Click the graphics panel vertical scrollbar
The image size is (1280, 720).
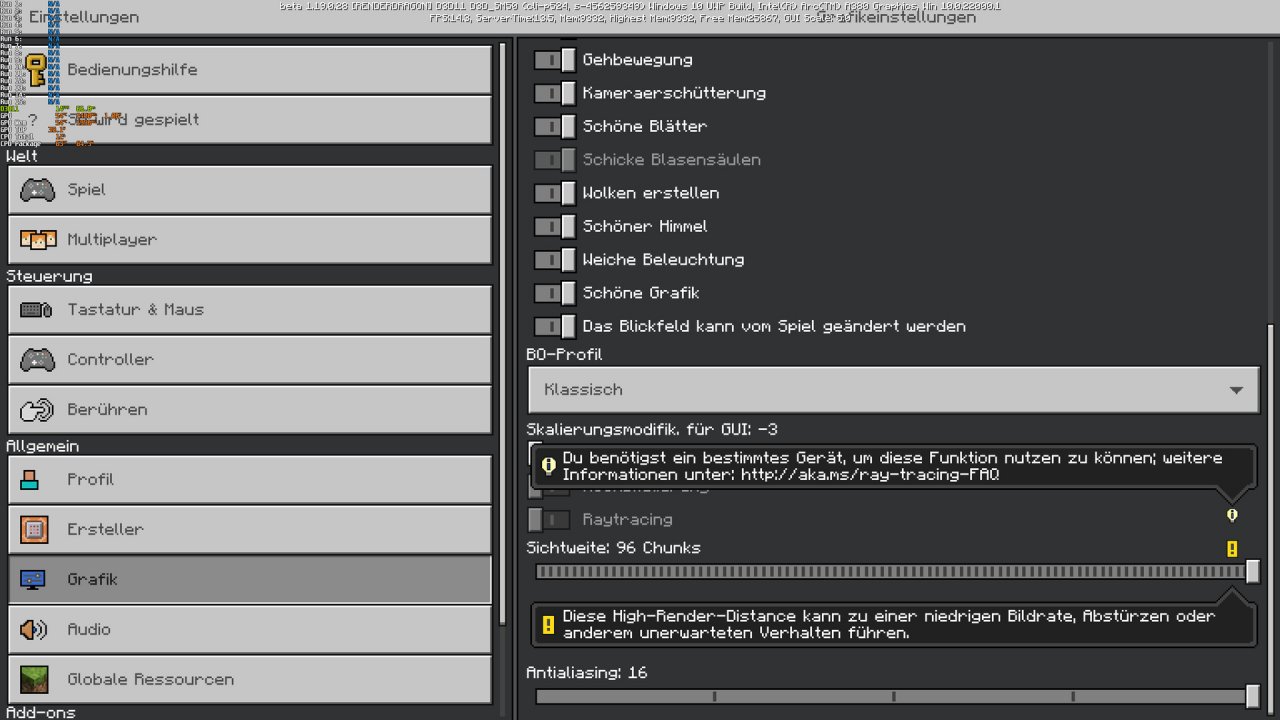click(x=1270, y=520)
